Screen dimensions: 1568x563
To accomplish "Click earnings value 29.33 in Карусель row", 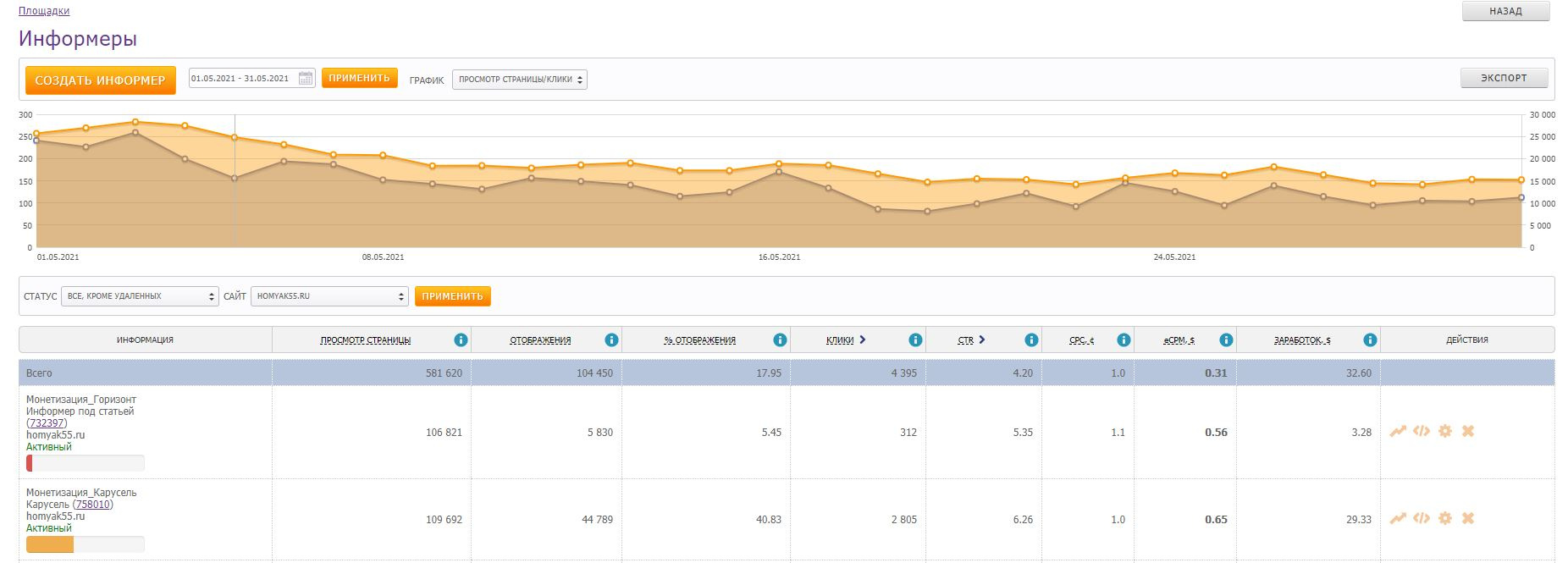I will [x=1359, y=520].
